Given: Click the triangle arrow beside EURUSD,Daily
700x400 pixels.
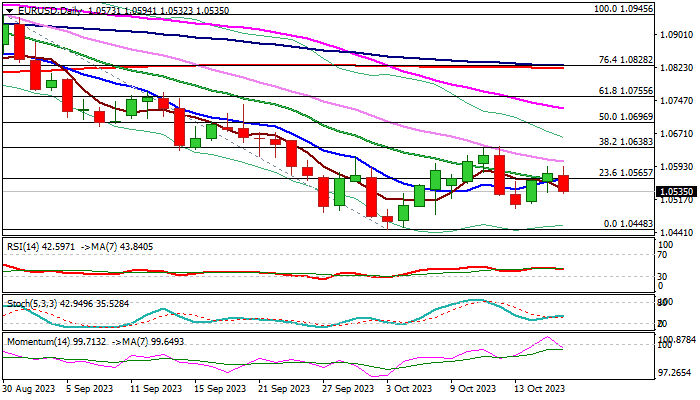Looking at the screenshot, I should (7, 7).
